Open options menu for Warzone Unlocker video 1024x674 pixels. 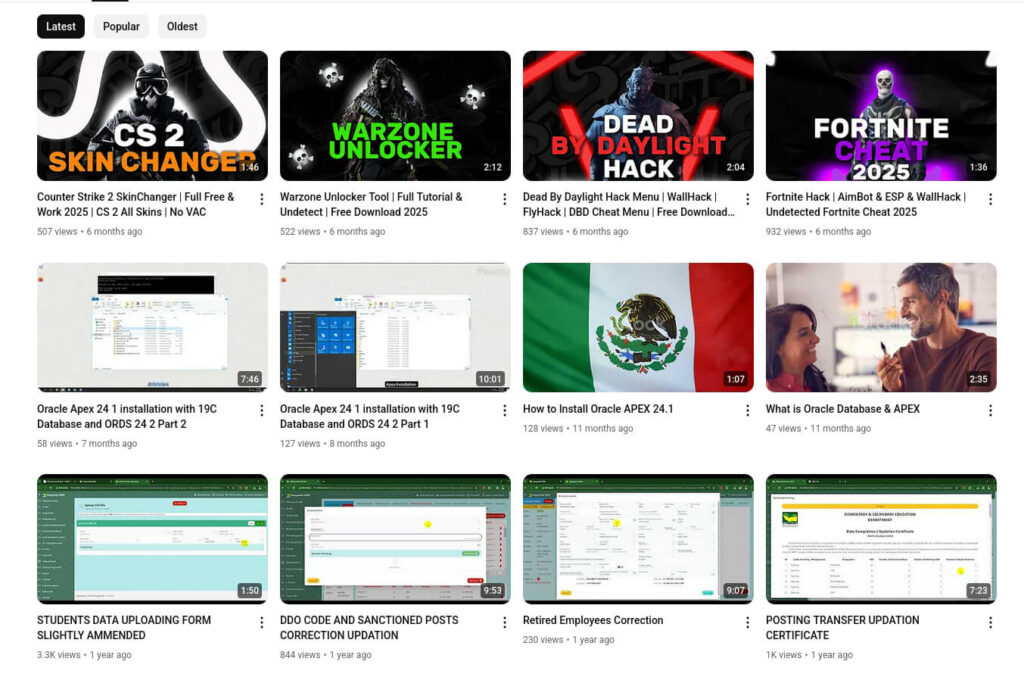tap(504, 198)
